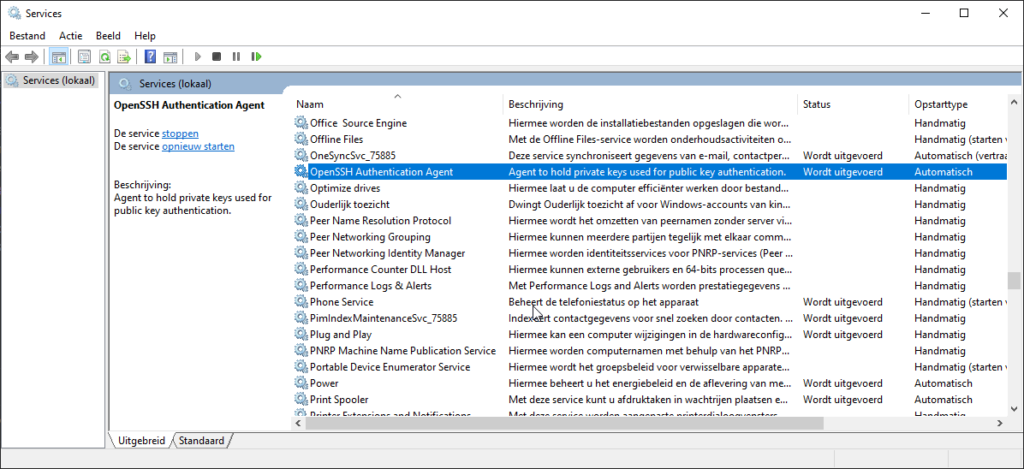
Task: Open the Beeld menu
Action: pyautogui.click(x=108, y=35)
